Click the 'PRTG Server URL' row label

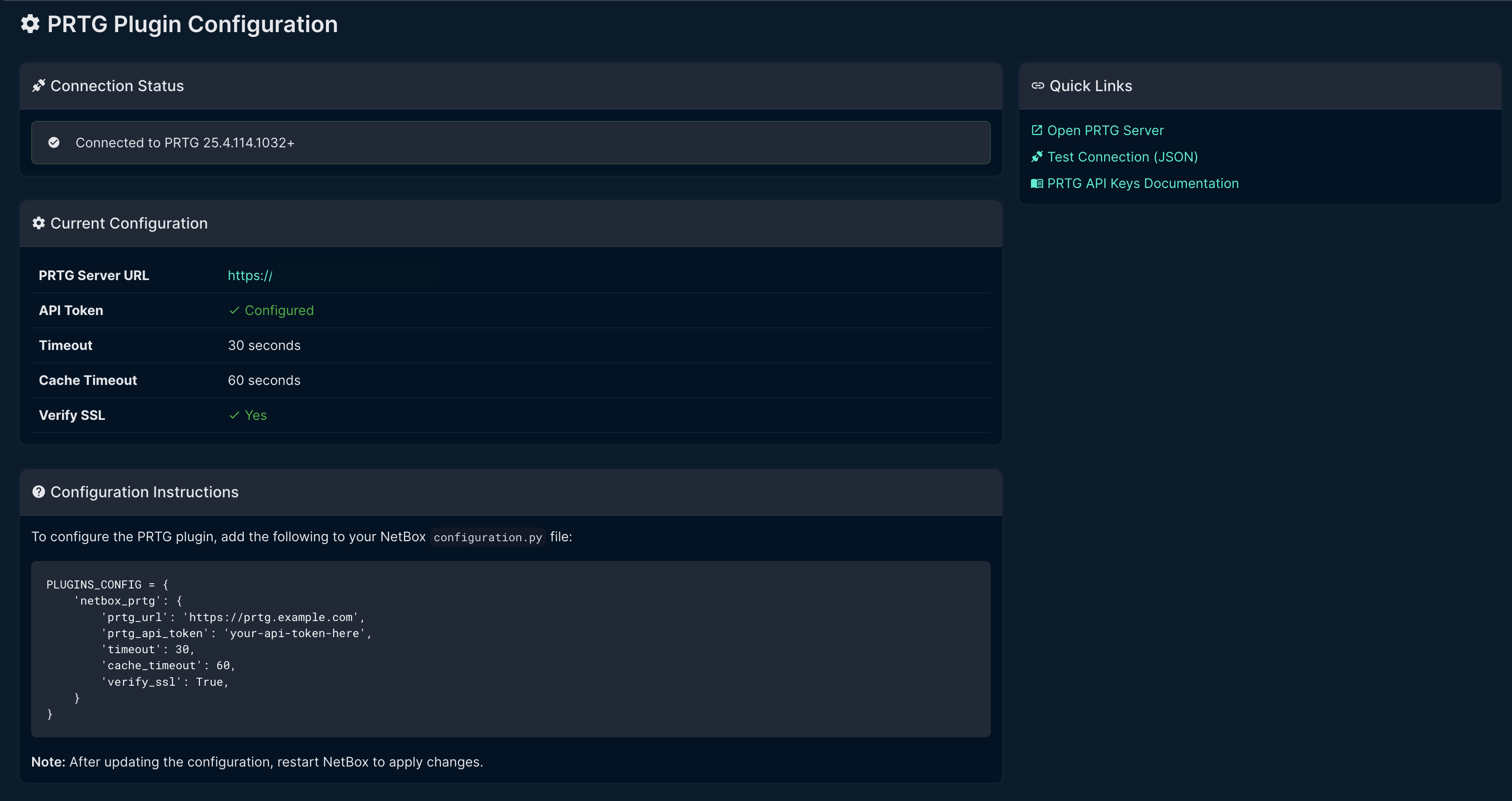94,276
